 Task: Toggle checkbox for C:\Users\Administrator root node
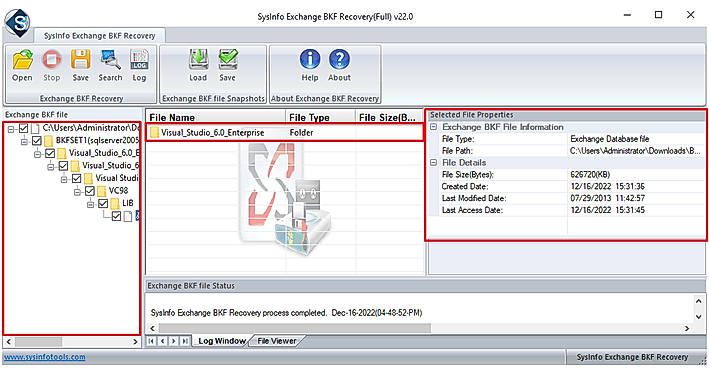click(x=24, y=128)
